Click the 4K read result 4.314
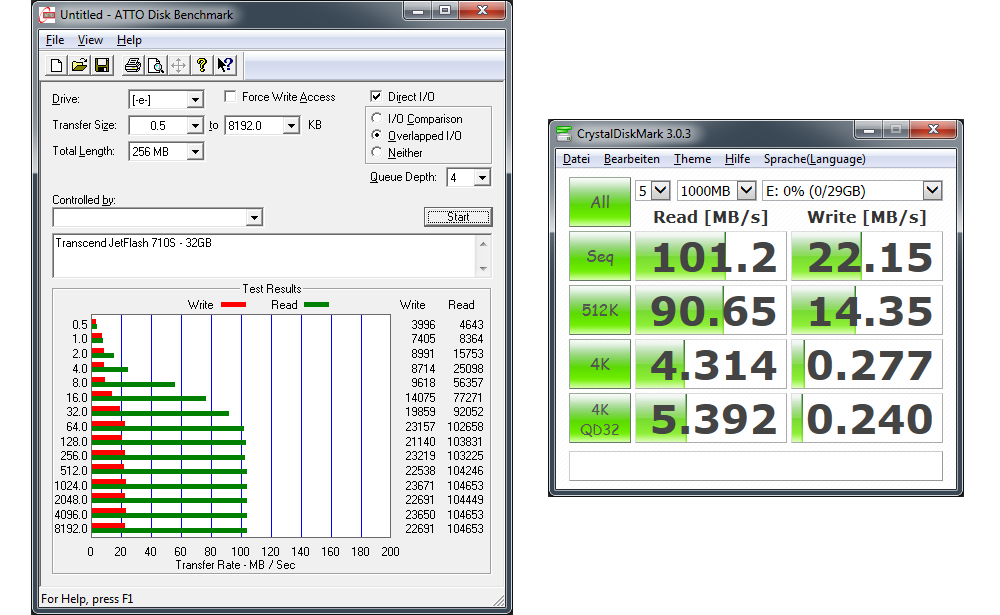Screen dimensions: 1000x615 (x=711, y=364)
